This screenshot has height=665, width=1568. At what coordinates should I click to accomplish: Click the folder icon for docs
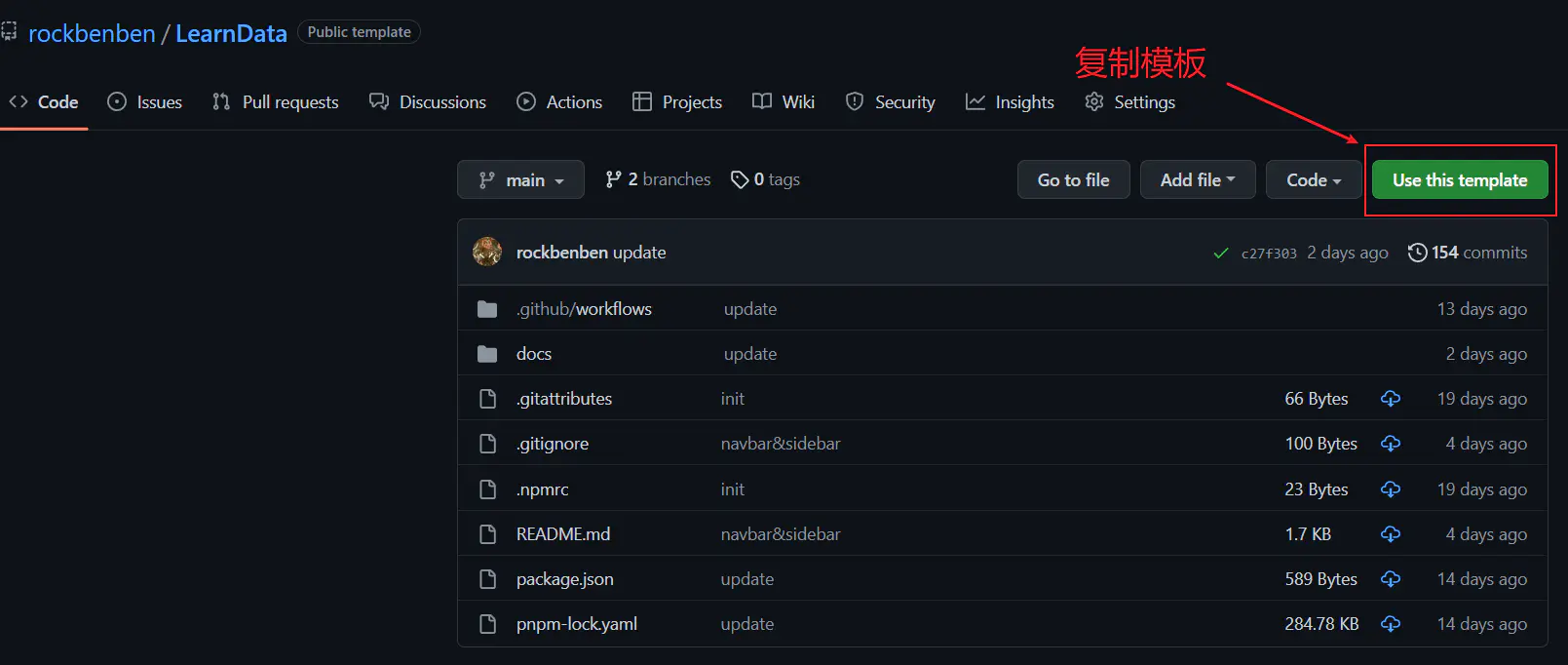click(487, 354)
